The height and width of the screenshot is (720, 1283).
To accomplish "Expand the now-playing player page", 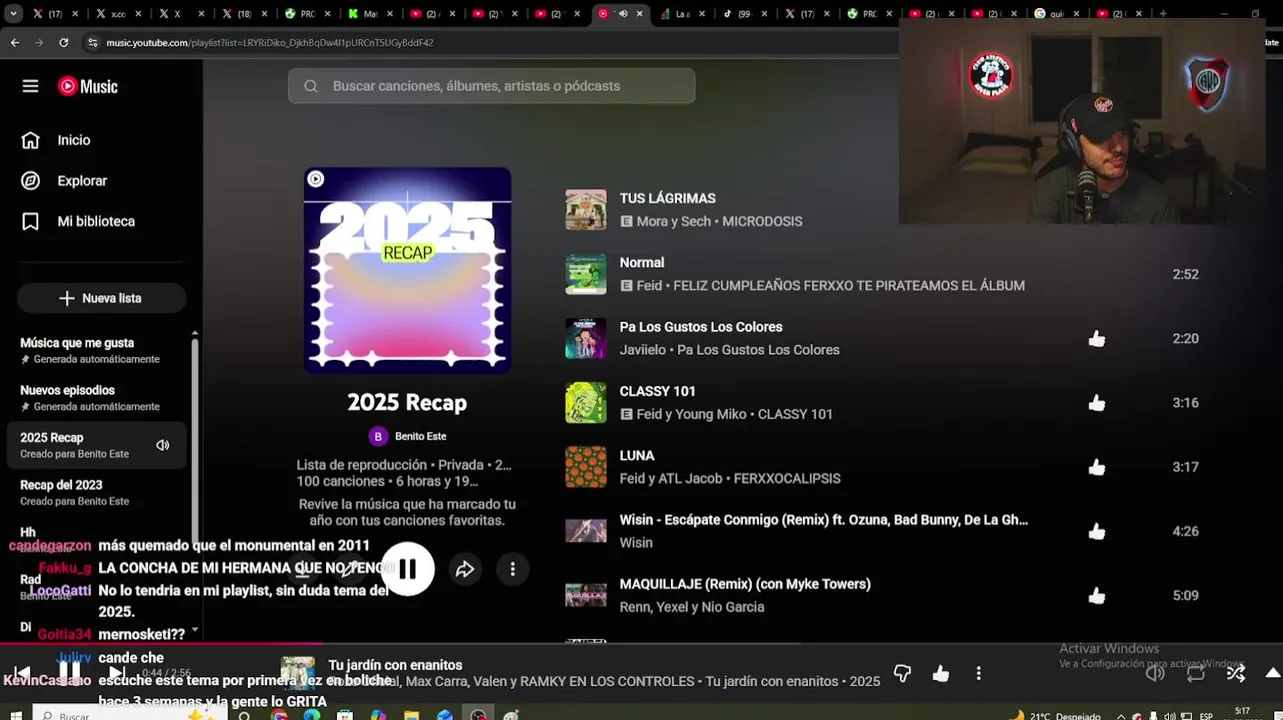I will click(1272, 673).
